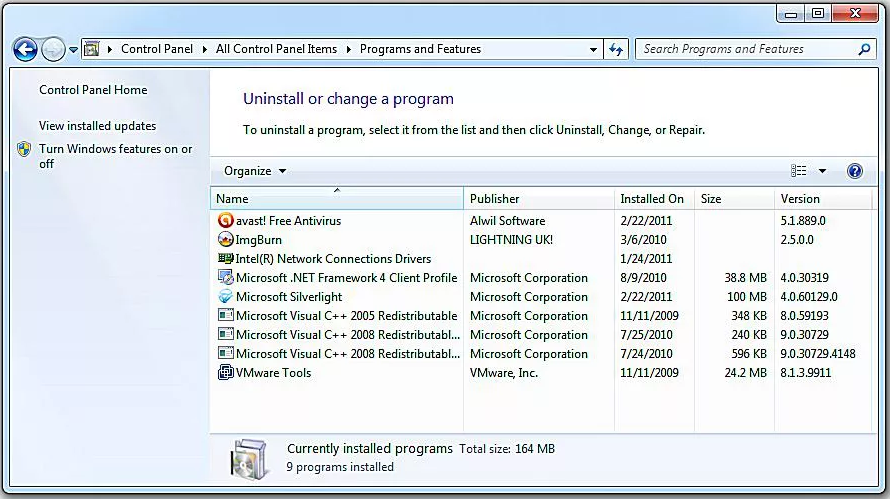Select Intel(R) Network Connections Drivers name
890x499 pixels.
pyautogui.click(x=333, y=259)
